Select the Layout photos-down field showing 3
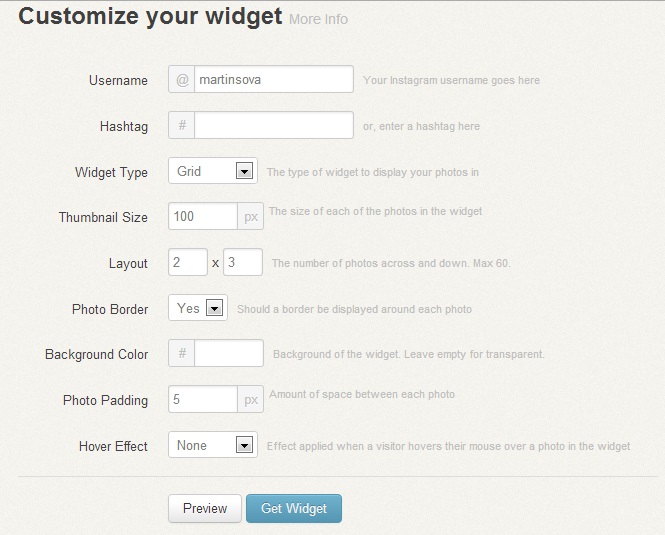Viewport: 665px width, 535px height. (243, 262)
